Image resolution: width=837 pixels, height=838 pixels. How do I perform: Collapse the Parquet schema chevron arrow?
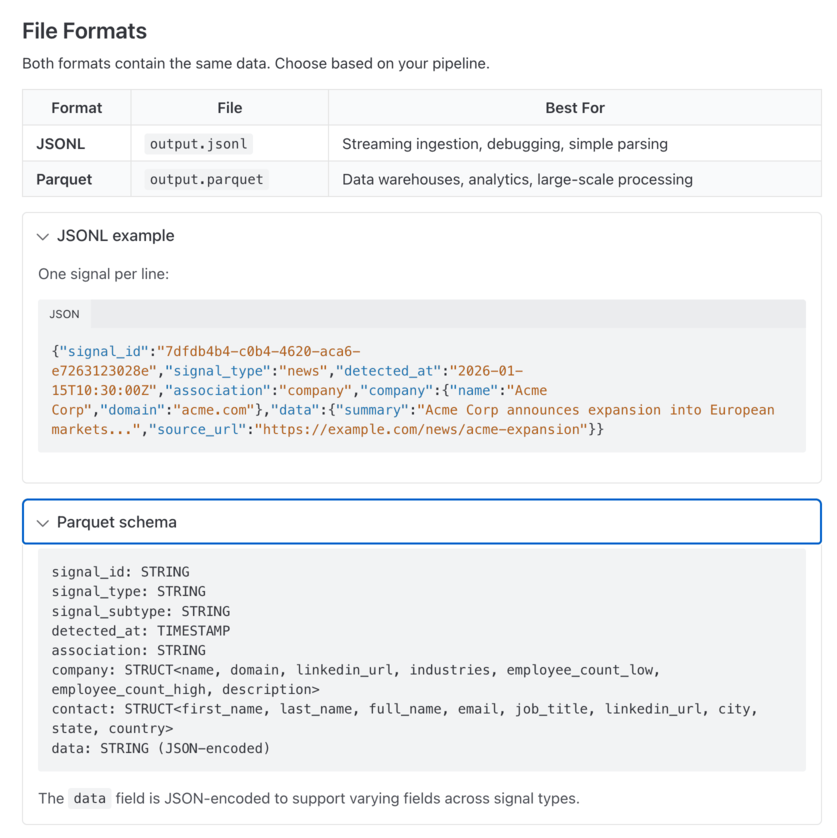43,523
